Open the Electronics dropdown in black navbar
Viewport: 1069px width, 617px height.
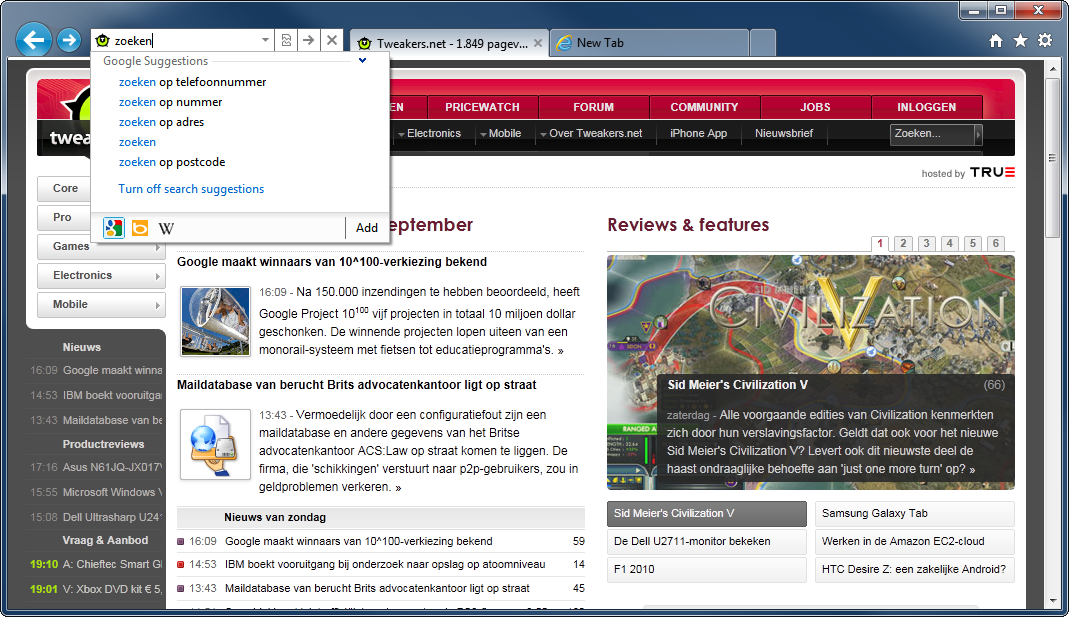[430, 134]
